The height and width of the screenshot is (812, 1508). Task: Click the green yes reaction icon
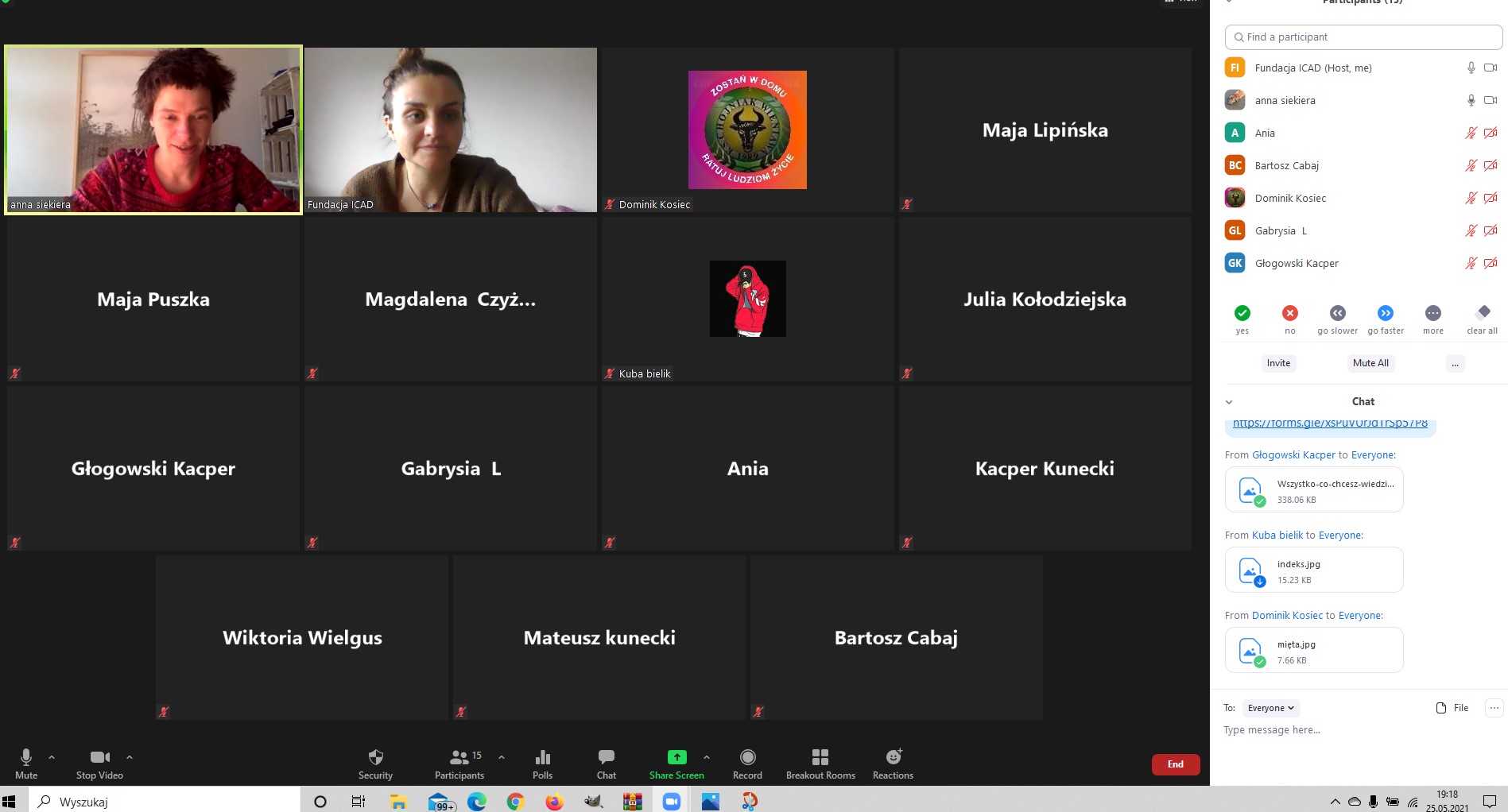tap(1242, 313)
